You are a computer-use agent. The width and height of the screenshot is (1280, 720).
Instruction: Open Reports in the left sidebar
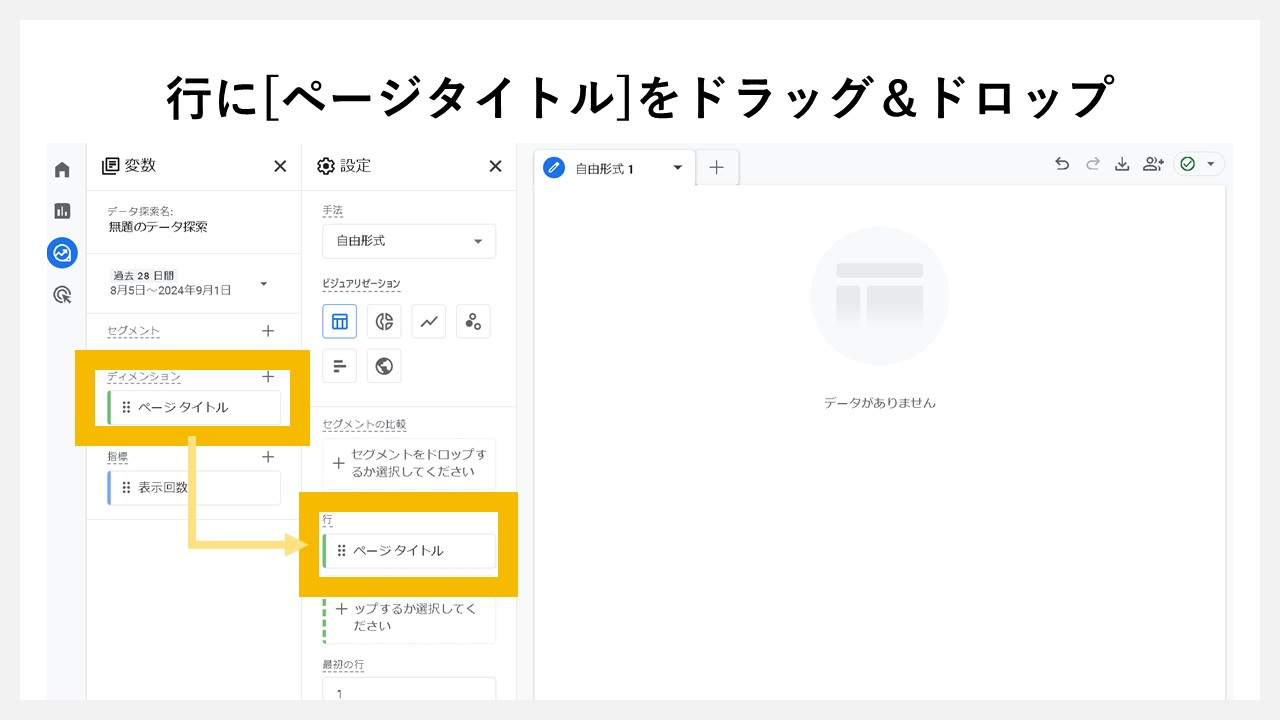point(62,211)
